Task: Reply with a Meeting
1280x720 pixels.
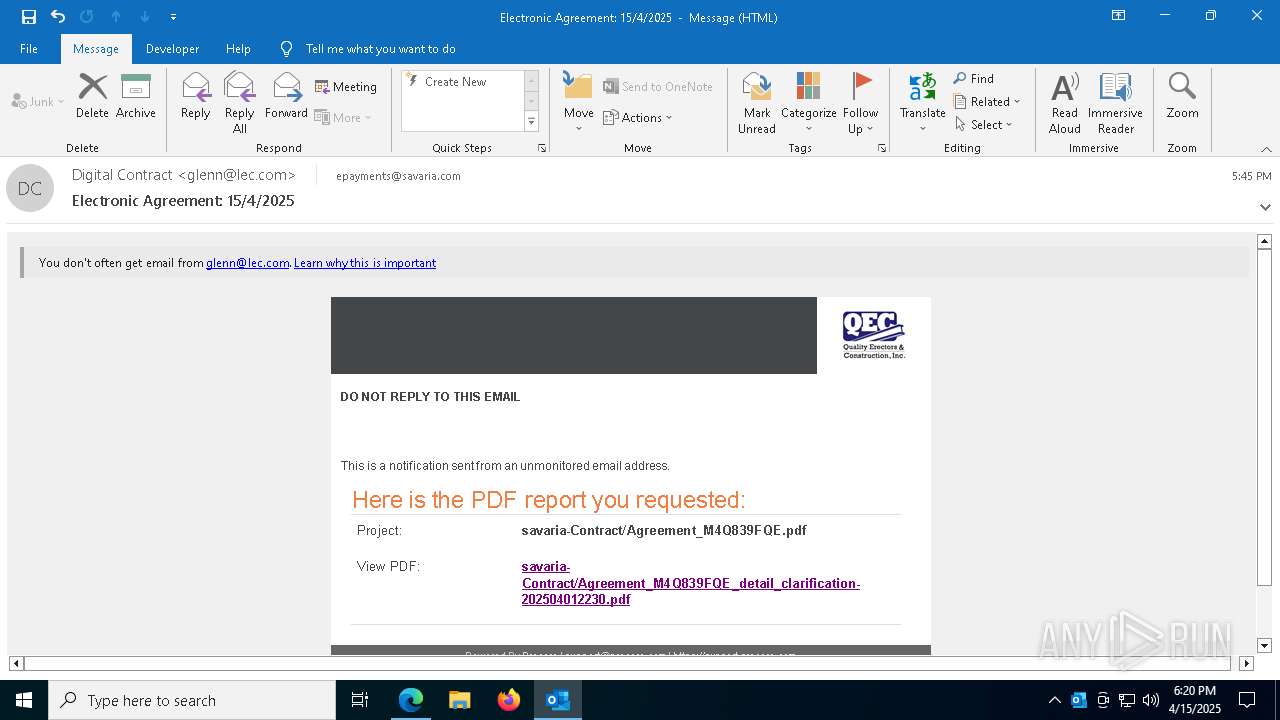Action: (346, 87)
